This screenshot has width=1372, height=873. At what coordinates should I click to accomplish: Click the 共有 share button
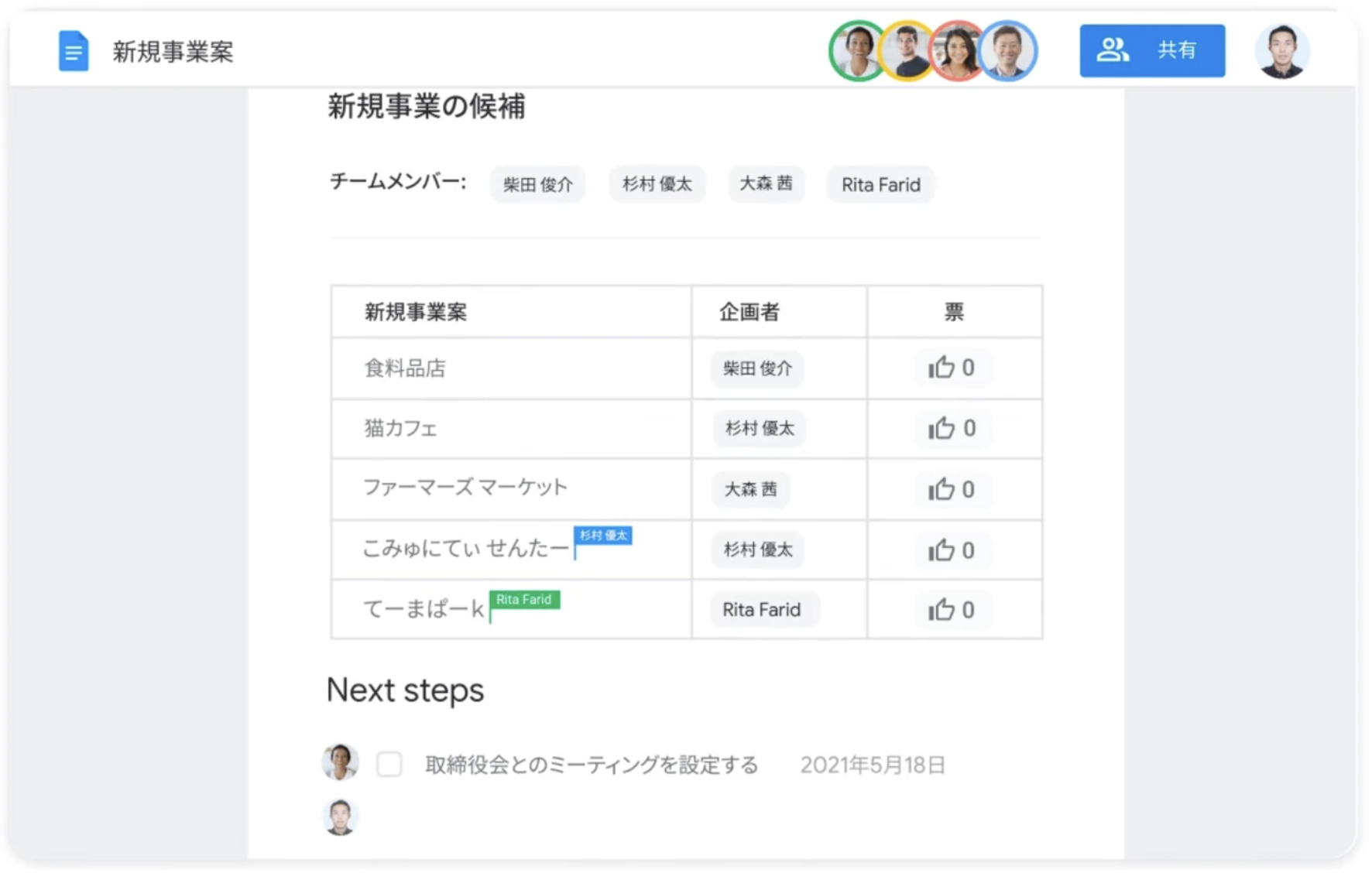(1151, 51)
